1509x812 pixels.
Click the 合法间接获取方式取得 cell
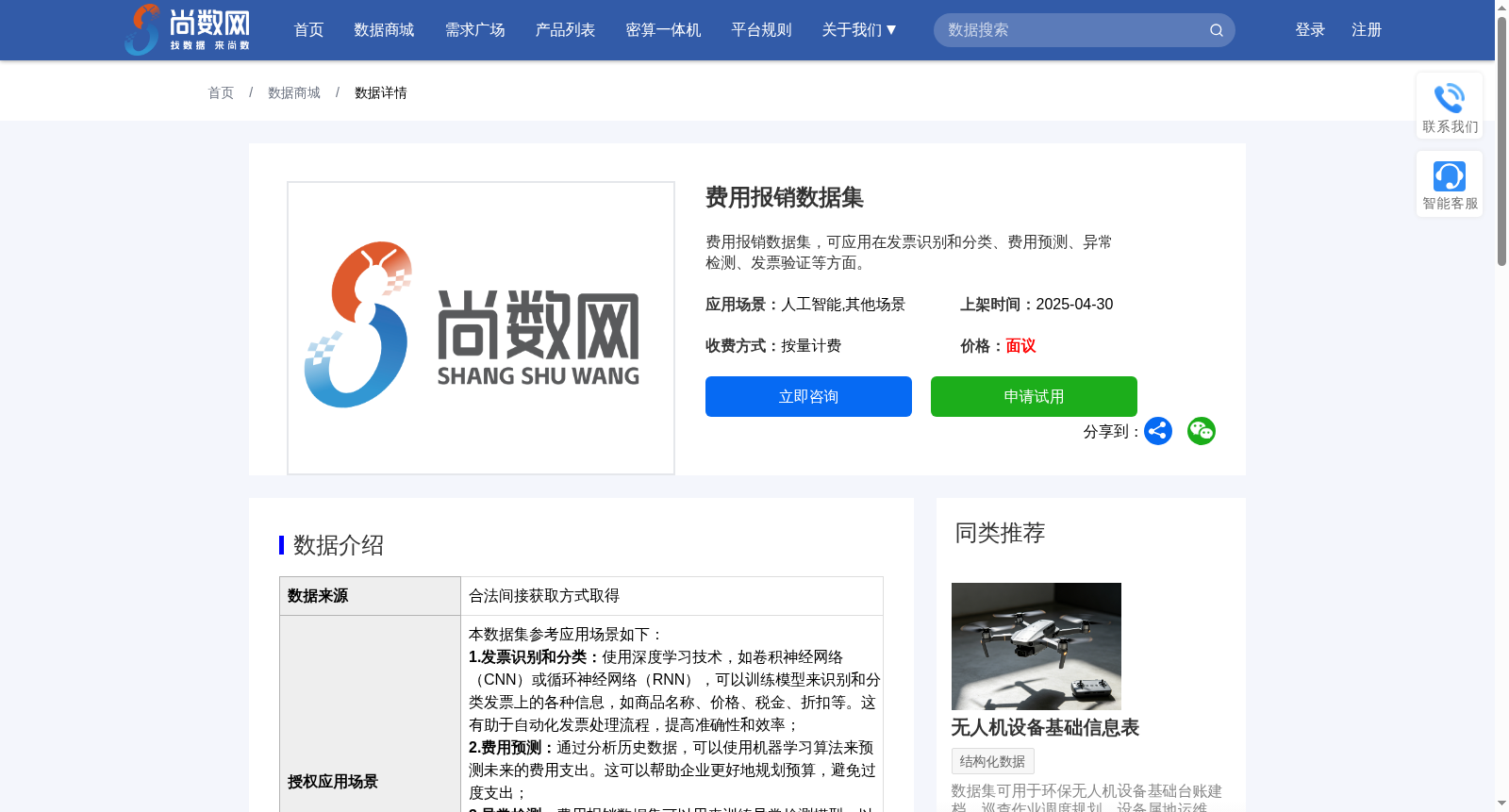672,596
